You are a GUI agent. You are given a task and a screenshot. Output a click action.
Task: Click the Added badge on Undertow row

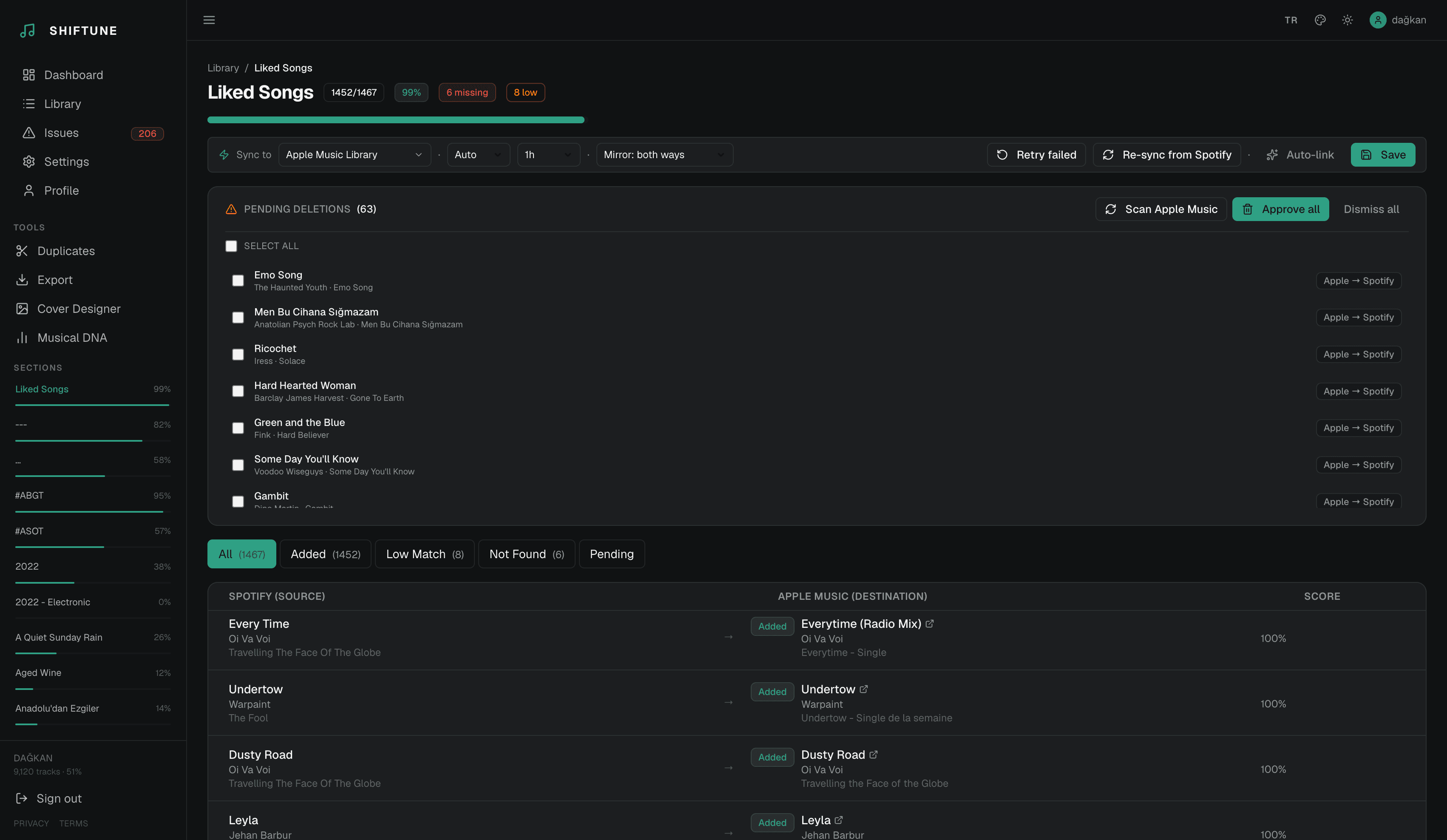[772, 691]
